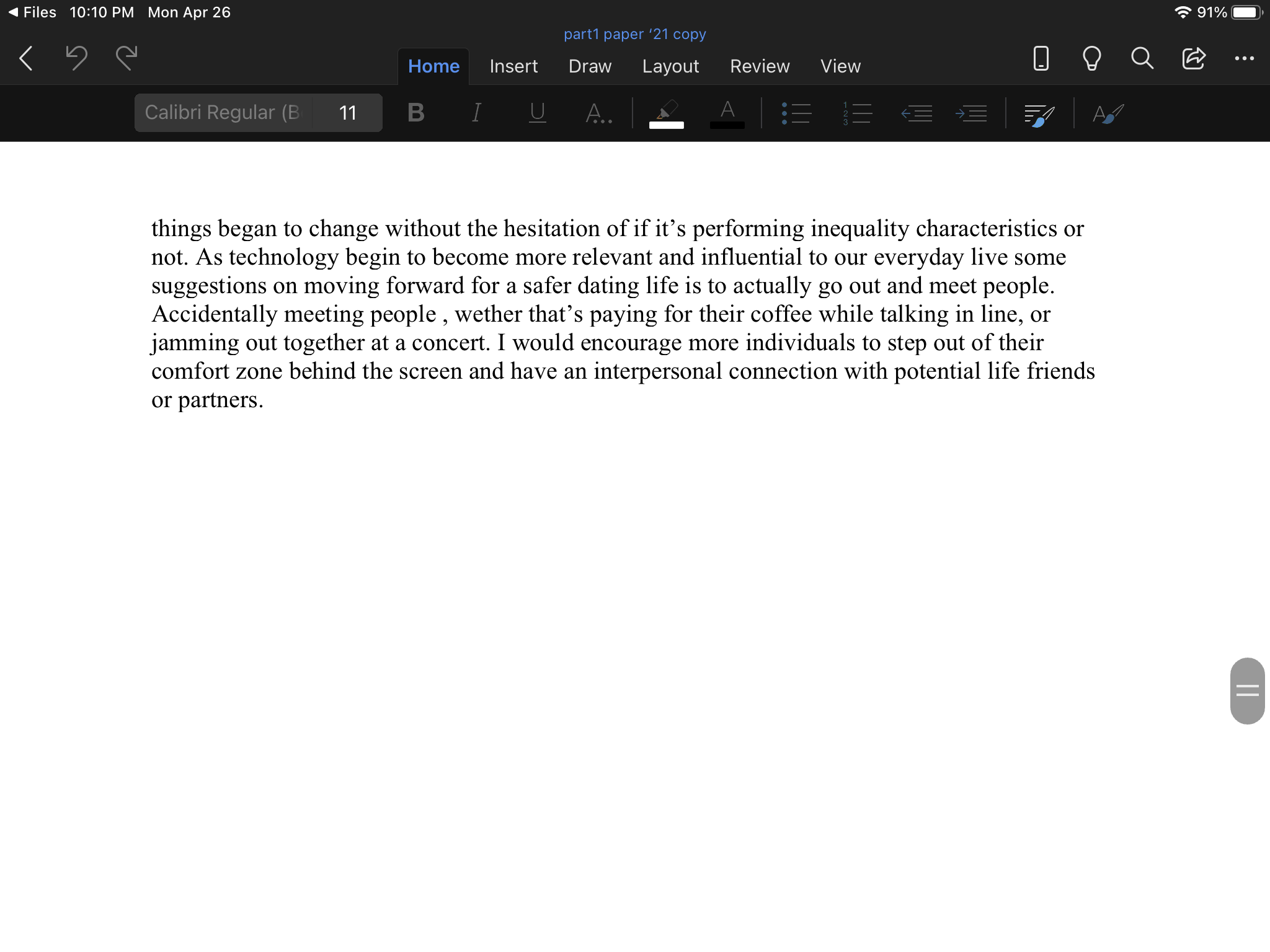Tap the Share icon
This screenshot has height=952, width=1270.
coord(1193,58)
